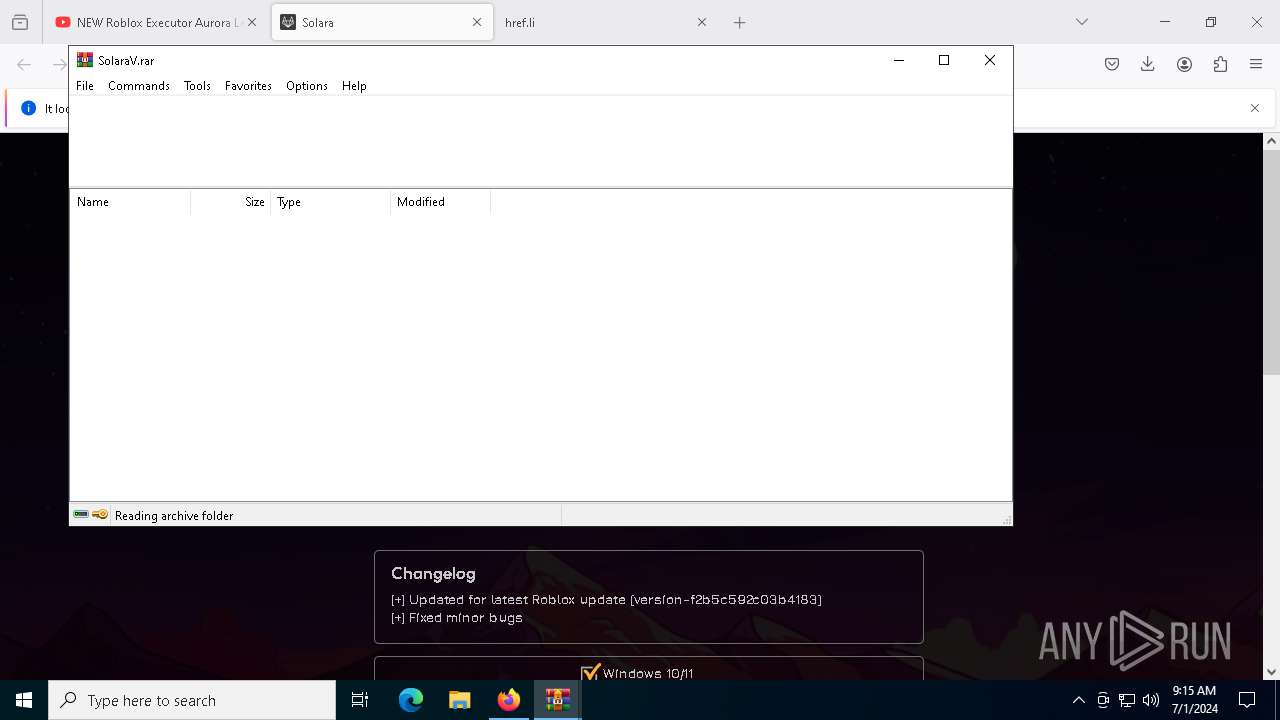Click 'Reading archive folder' status text

pos(174,516)
